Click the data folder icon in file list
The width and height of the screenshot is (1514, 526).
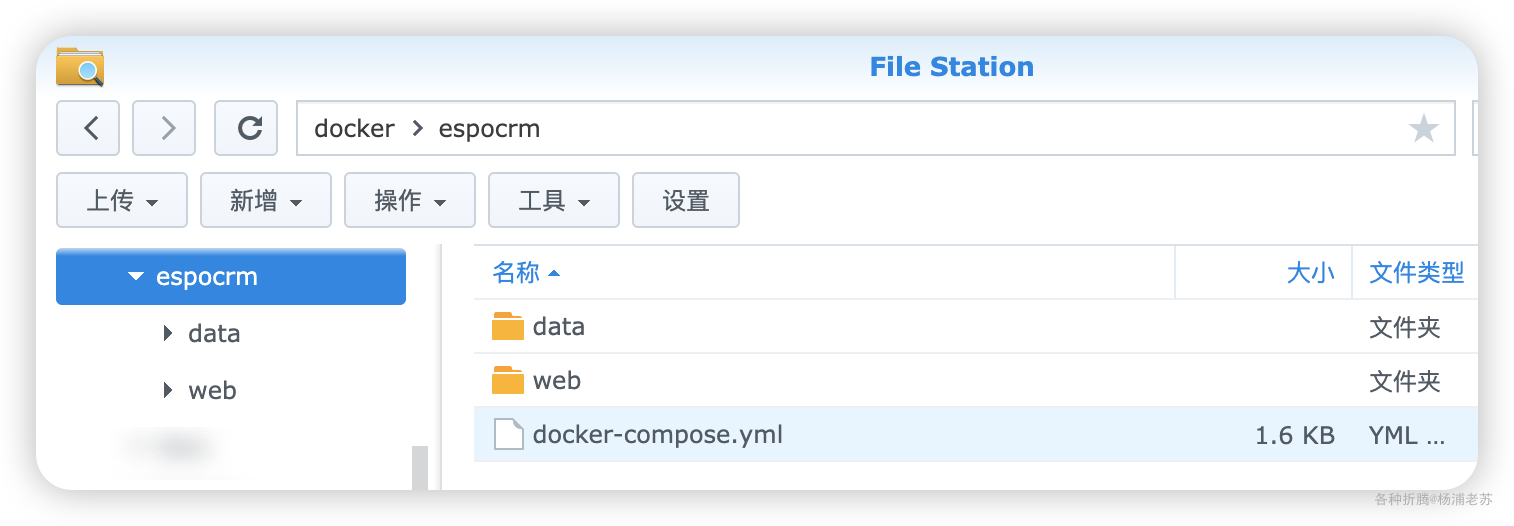pos(508,327)
